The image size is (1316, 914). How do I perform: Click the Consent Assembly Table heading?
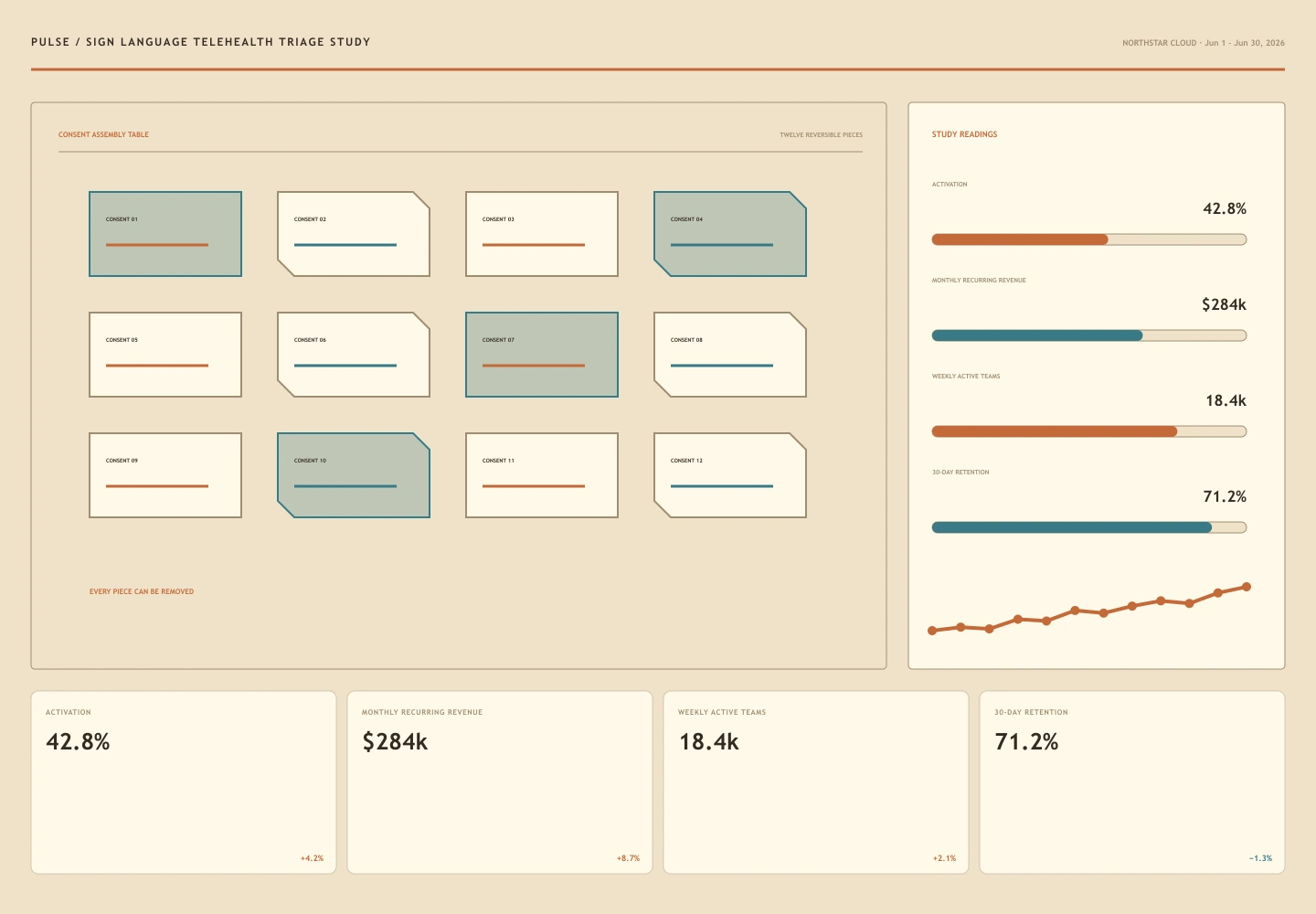[x=103, y=134]
